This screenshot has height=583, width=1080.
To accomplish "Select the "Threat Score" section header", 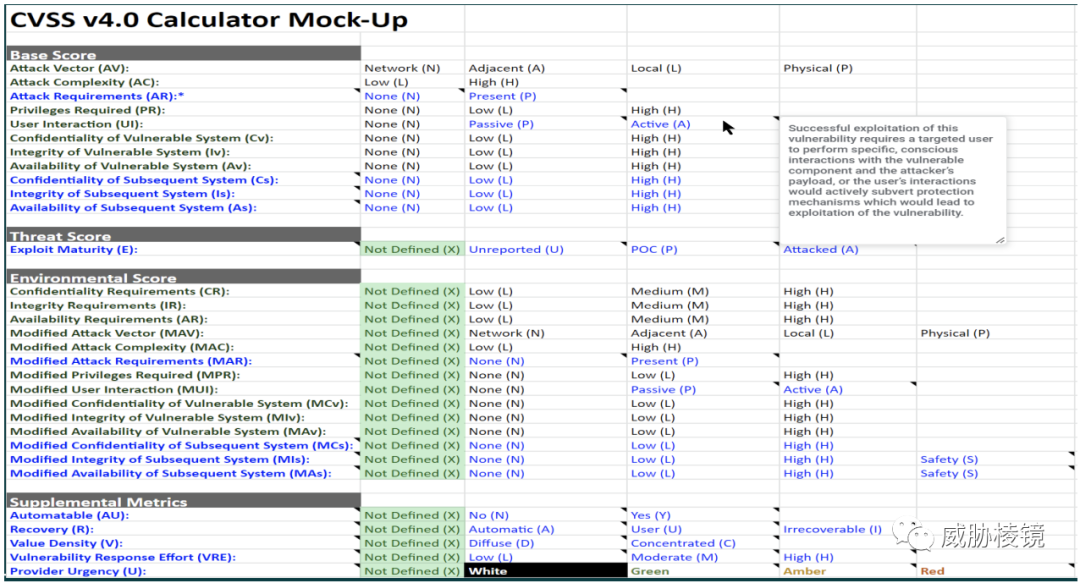I will coord(183,235).
